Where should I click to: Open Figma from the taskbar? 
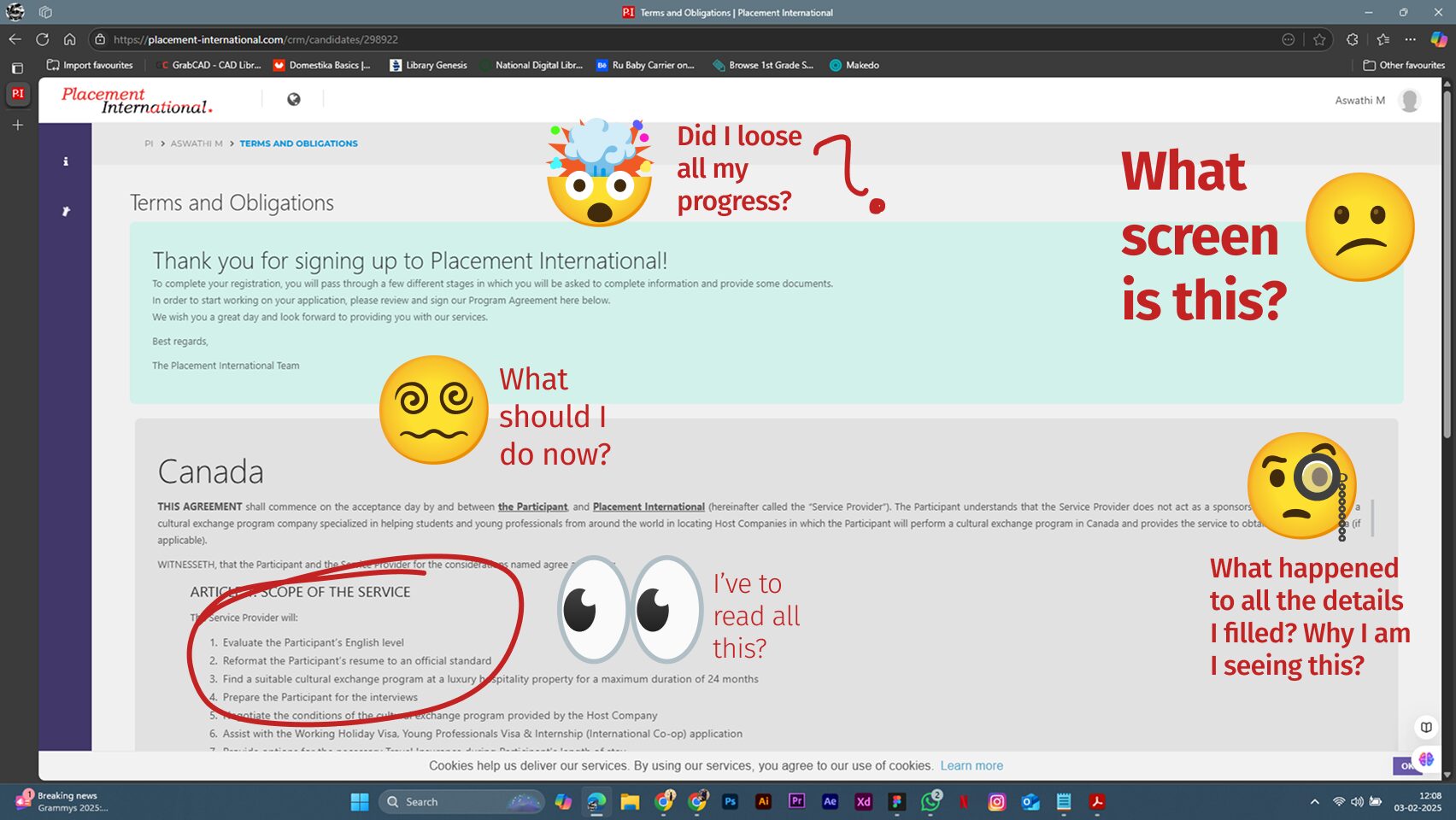point(896,801)
